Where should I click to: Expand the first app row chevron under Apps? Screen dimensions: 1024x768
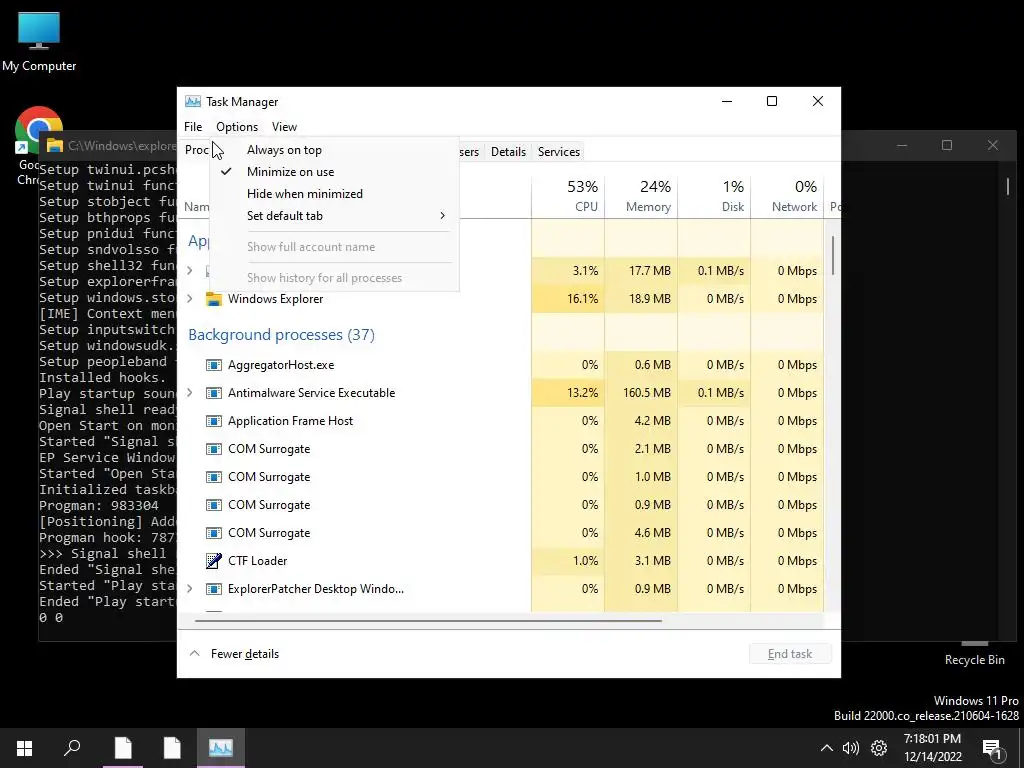coord(190,270)
